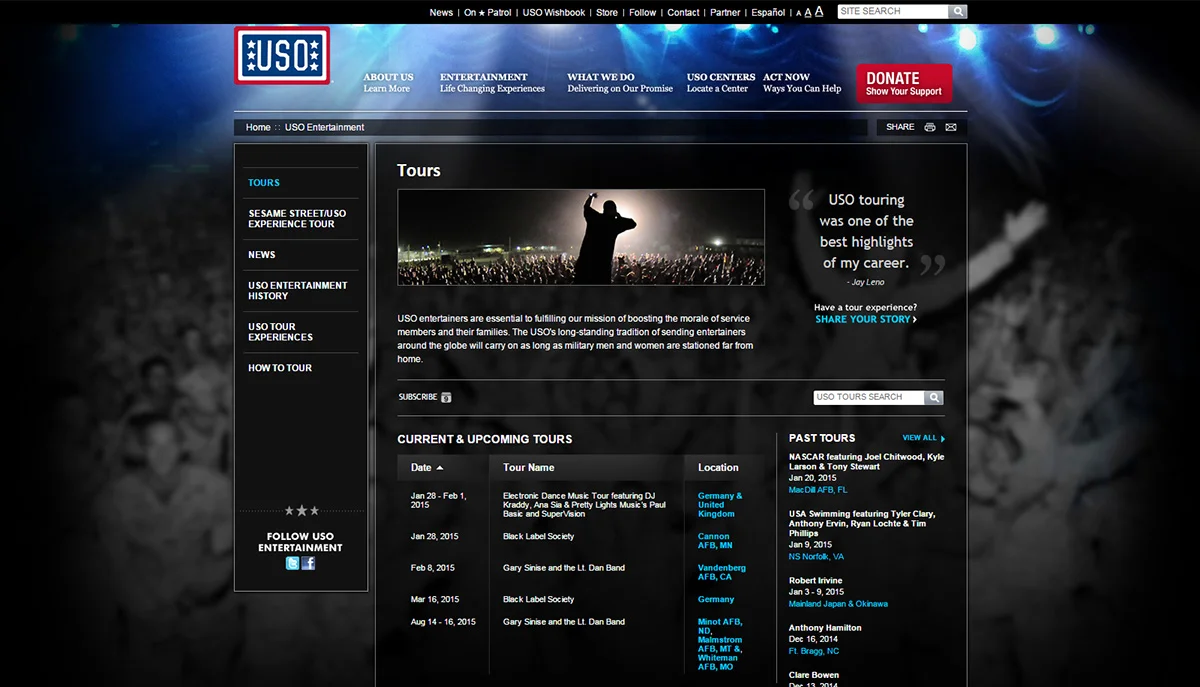Open USO Entertainment Facebook icon
Image resolution: width=1200 pixels, height=687 pixels.
tap(308, 563)
